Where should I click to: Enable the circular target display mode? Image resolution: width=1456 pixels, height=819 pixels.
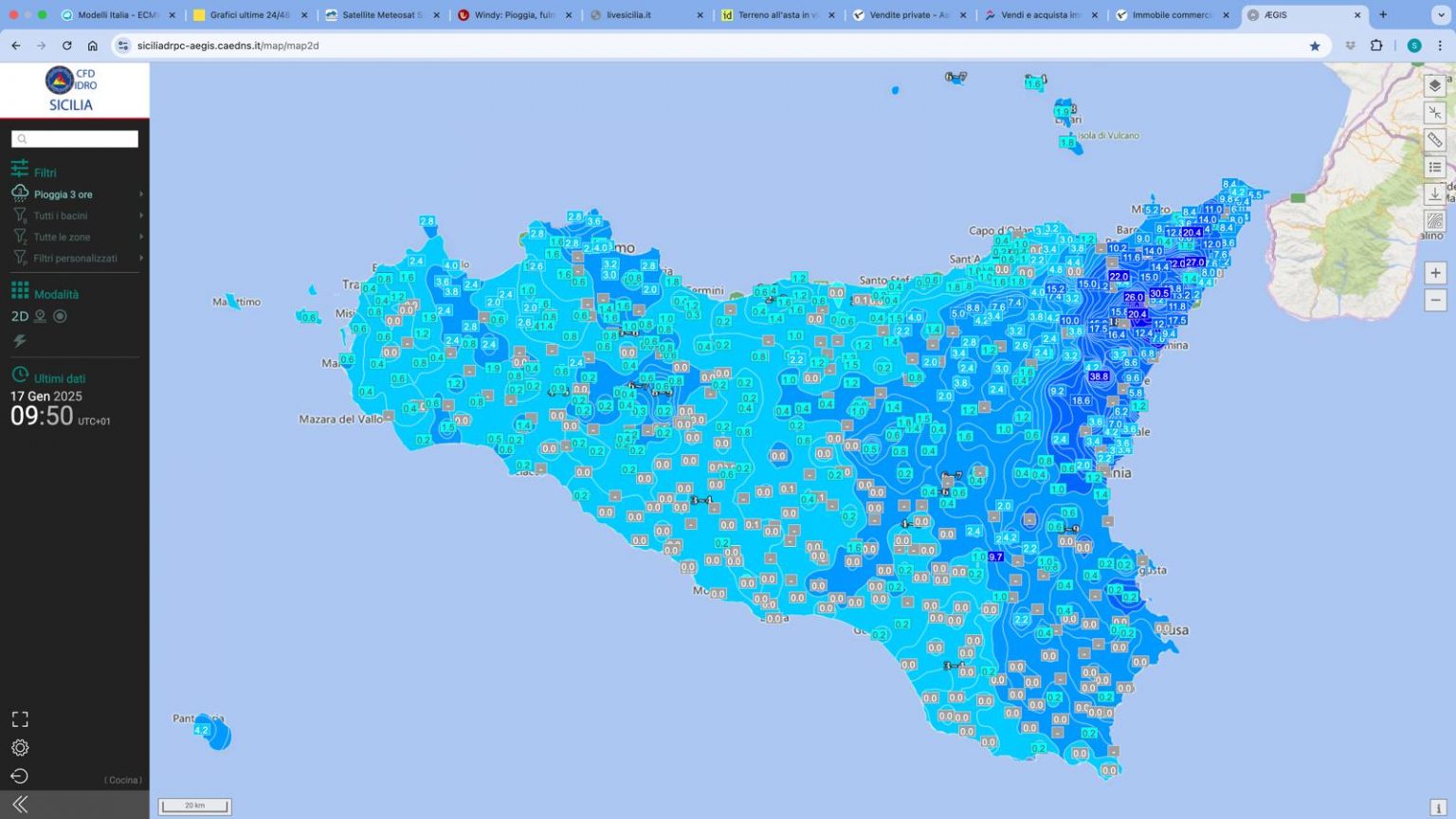pos(61,317)
